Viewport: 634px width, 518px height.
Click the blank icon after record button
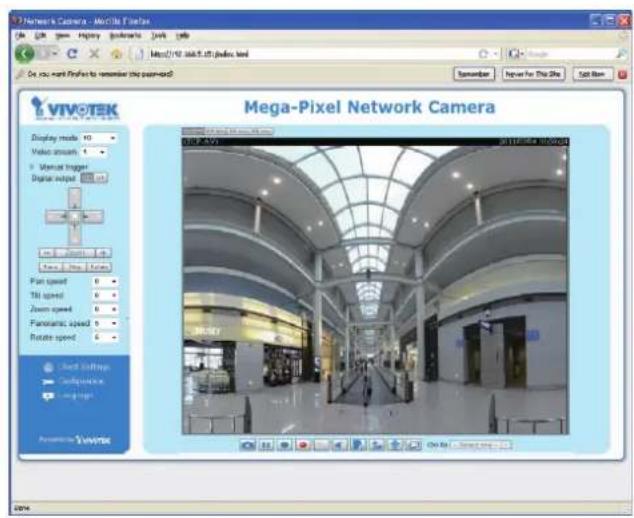tap(321, 445)
